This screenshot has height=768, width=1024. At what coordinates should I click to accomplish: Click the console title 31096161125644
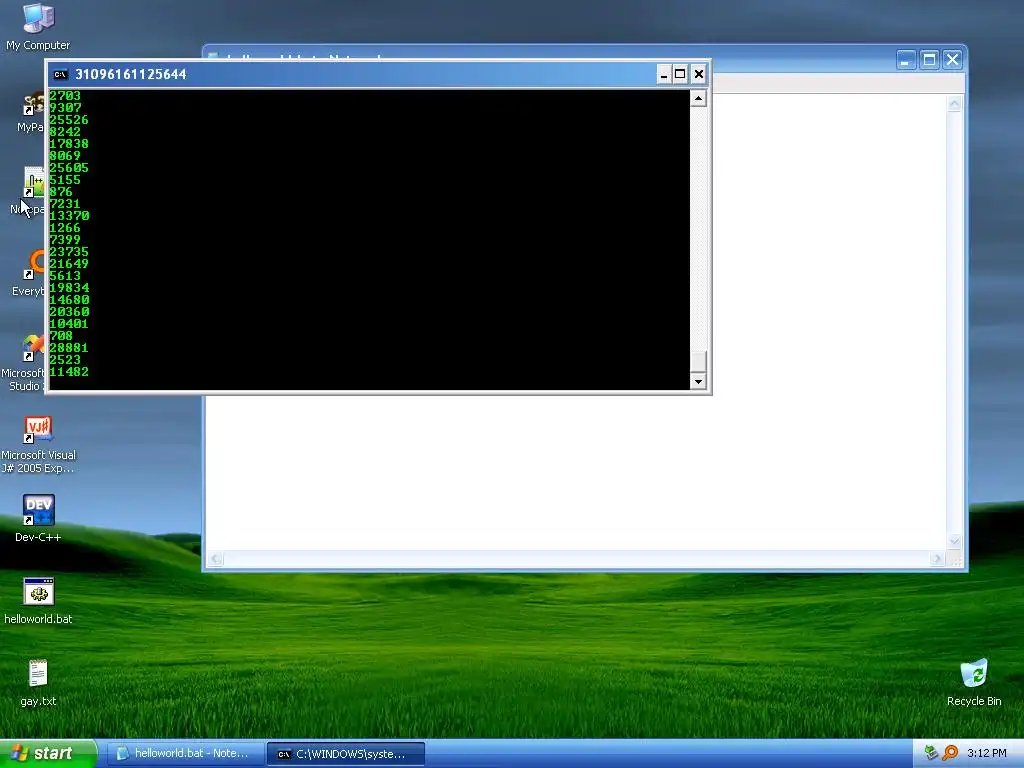(131, 74)
